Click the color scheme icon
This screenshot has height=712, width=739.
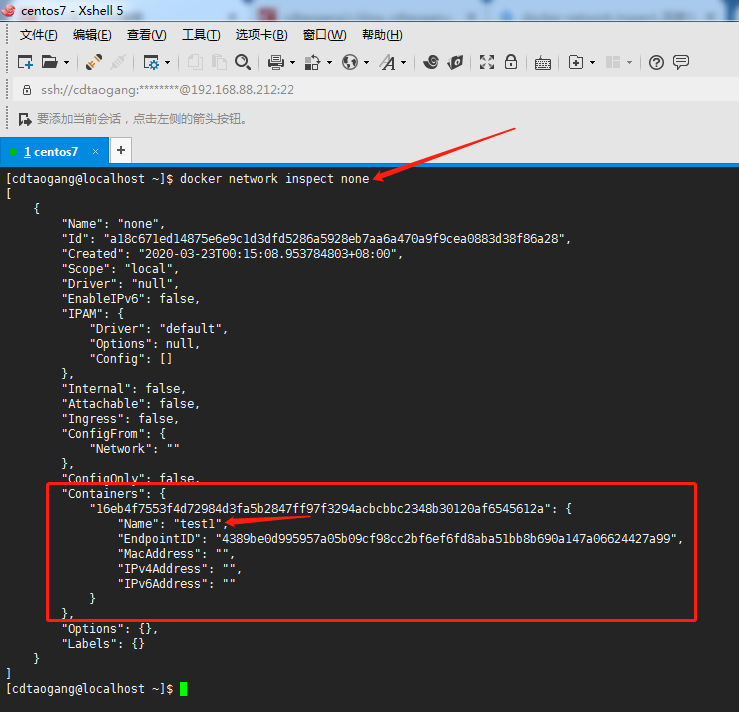click(x=312, y=62)
